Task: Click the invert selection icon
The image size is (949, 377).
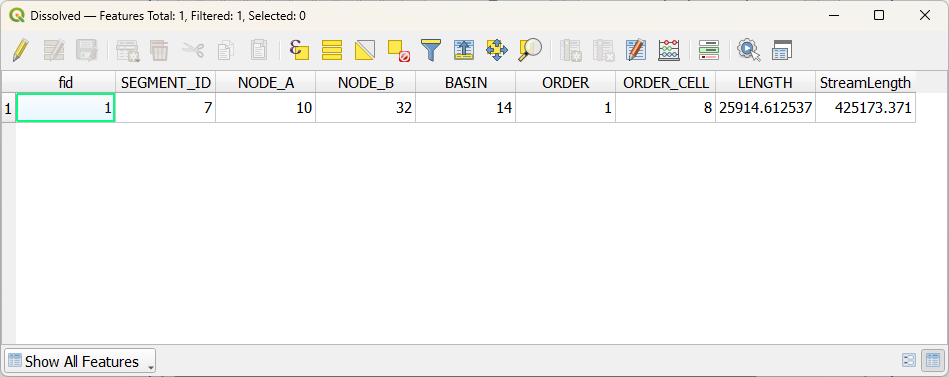Action: click(x=365, y=50)
